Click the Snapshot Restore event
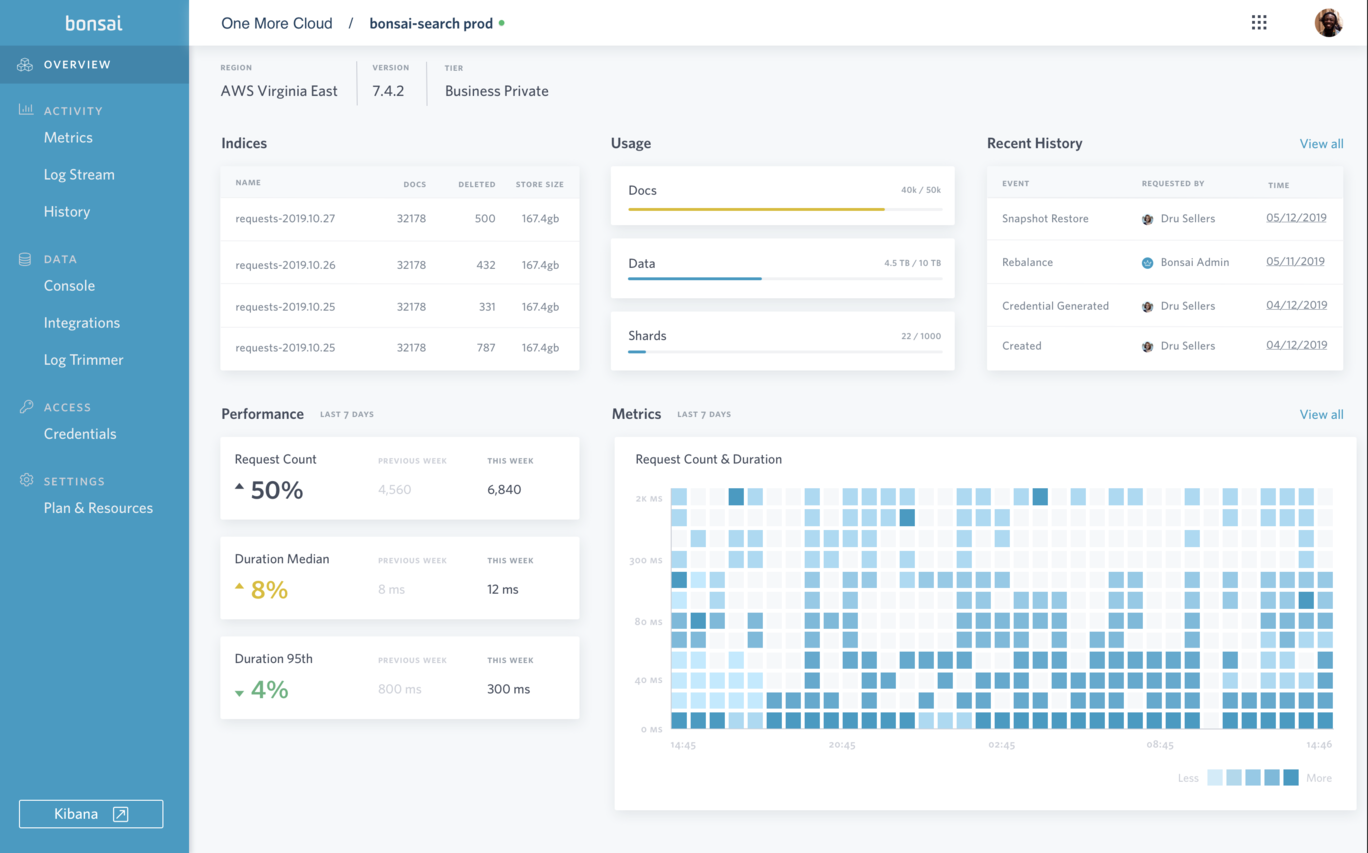This screenshot has width=1368, height=853. pos(1045,219)
